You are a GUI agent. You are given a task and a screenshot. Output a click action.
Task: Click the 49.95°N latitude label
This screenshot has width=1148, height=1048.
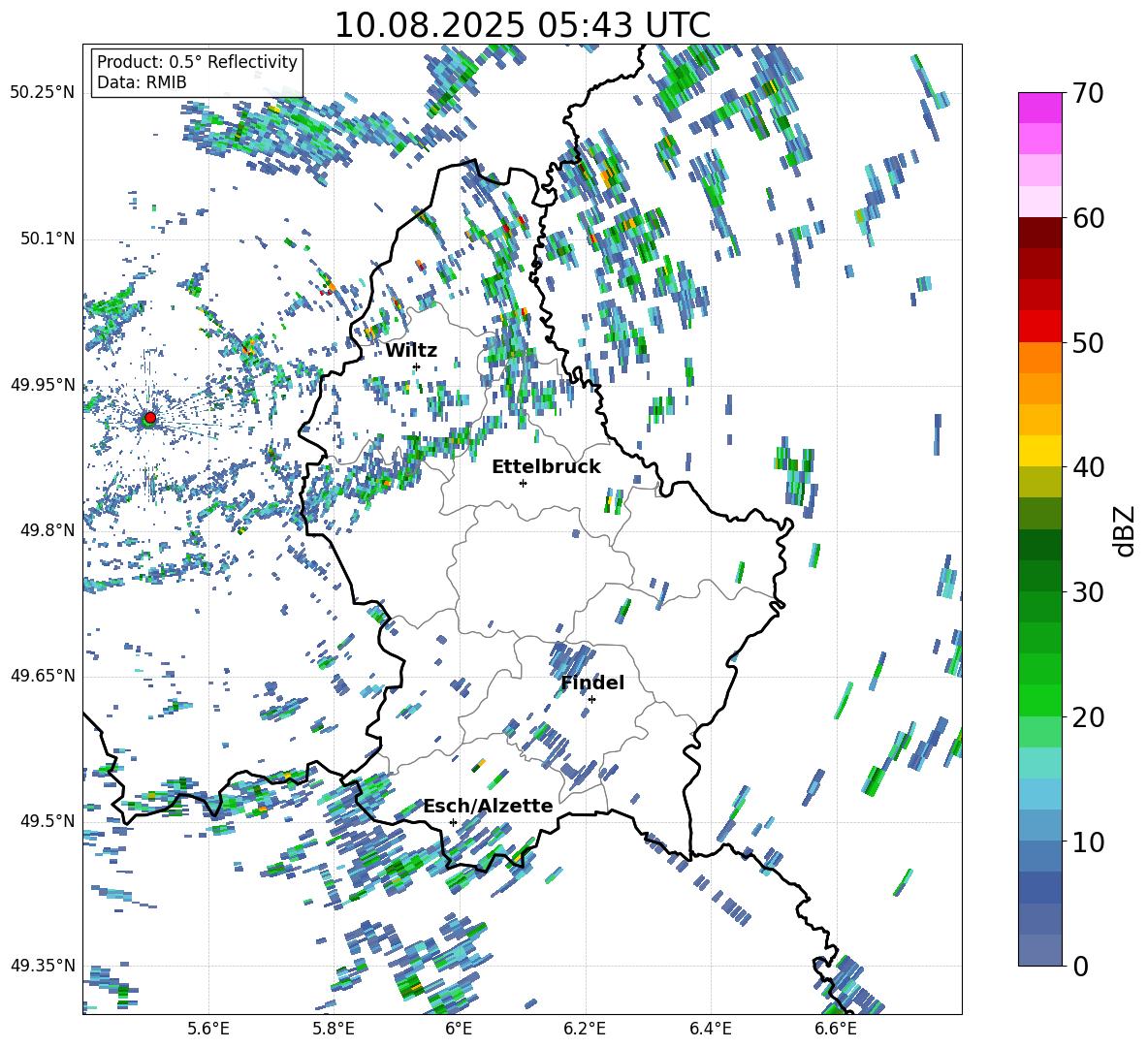point(43,384)
